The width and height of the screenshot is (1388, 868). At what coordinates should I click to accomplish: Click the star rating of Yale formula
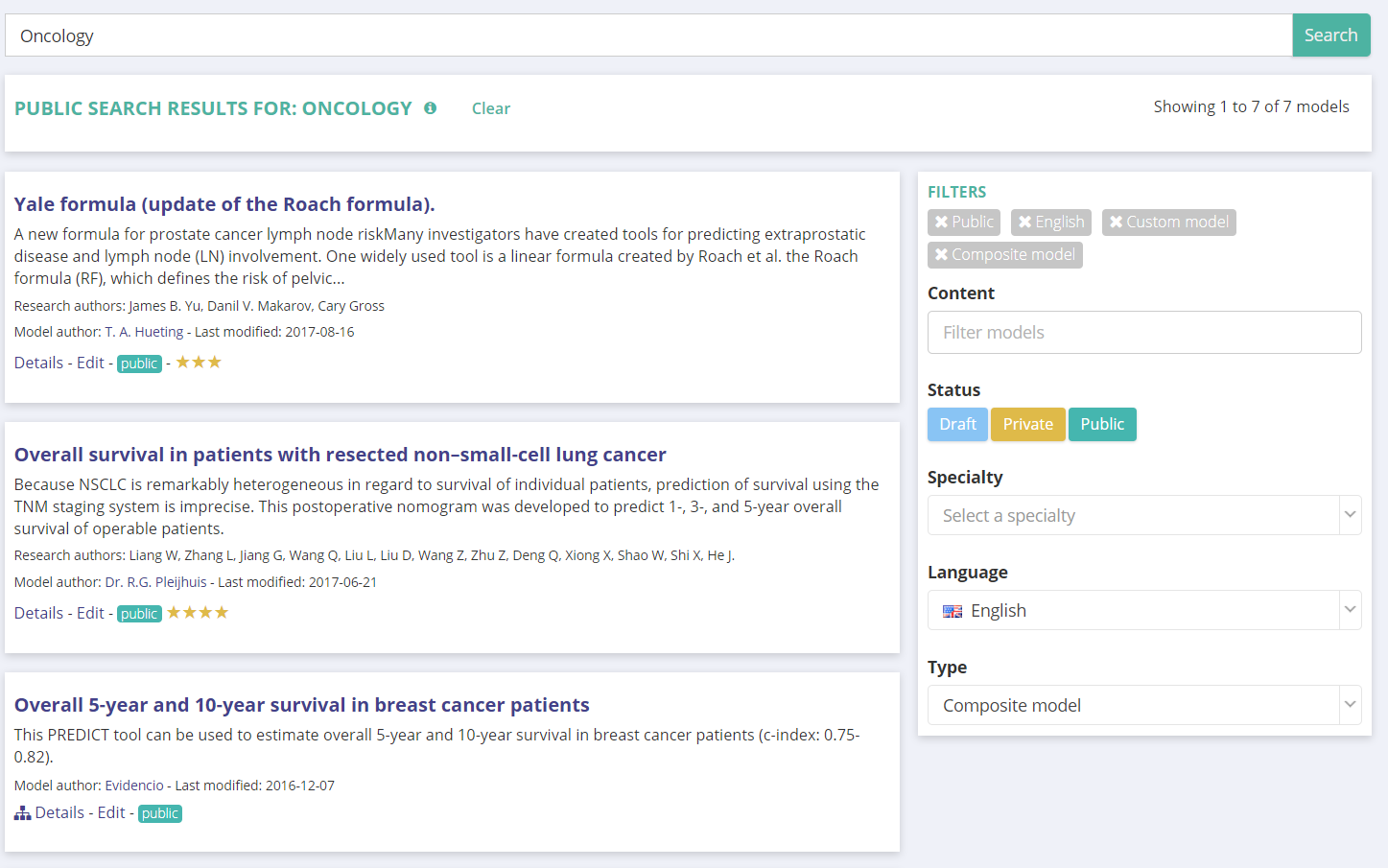[x=199, y=363]
